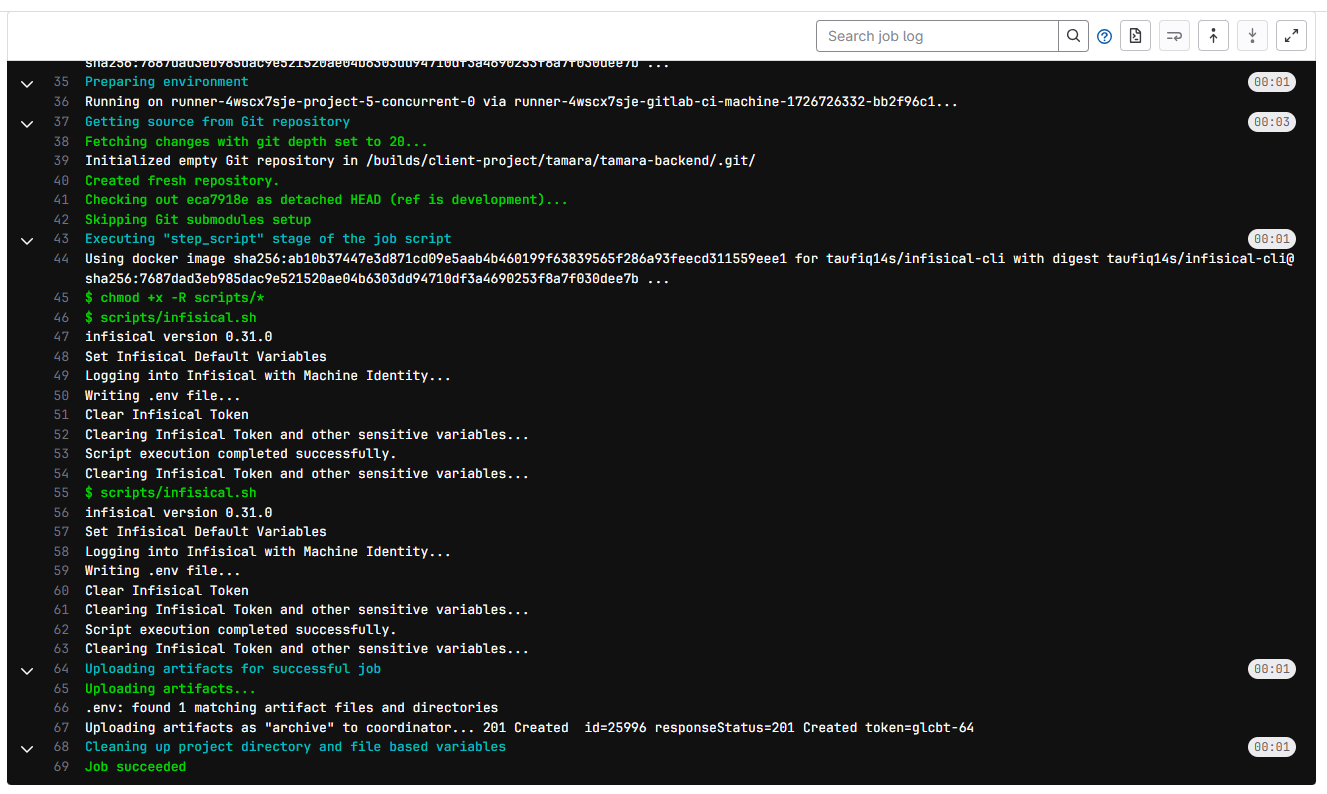
Task: Enter full screen log view
Action: (x=1292, y=36)
